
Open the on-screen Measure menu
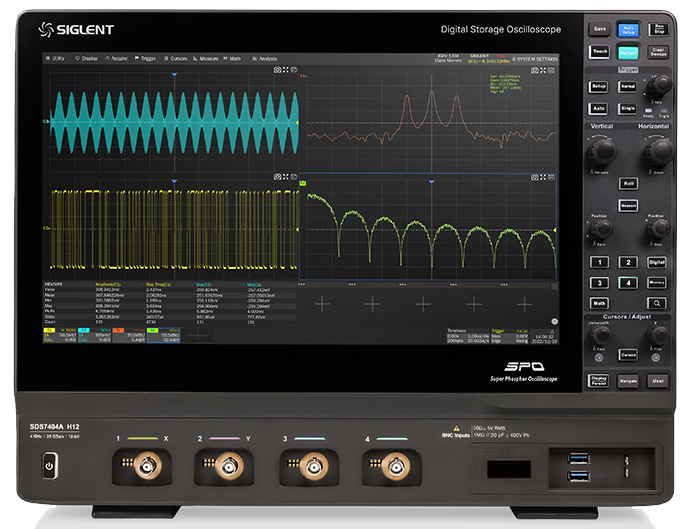coord(206,58)
